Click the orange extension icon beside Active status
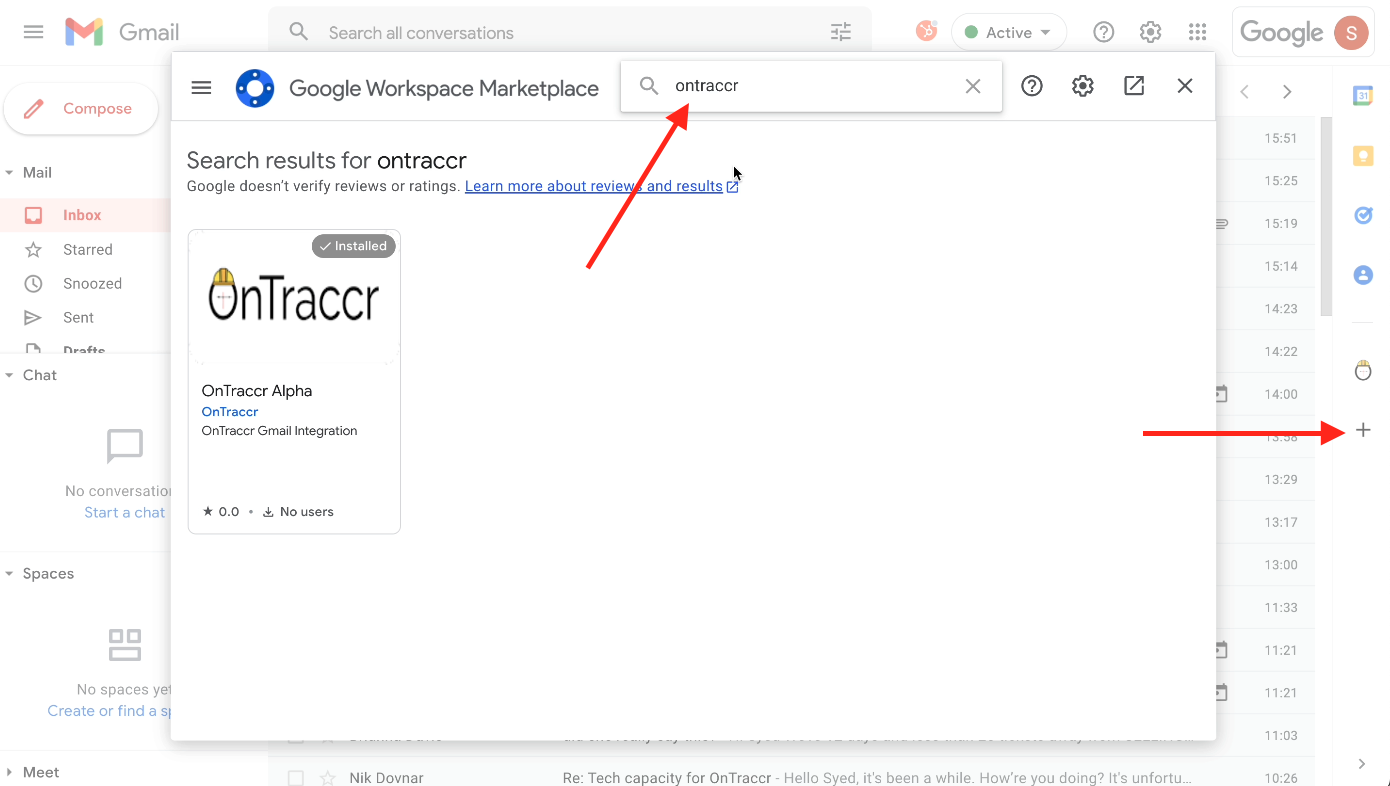This screenshot has height=786, width=1390. (x=927, y=32)
